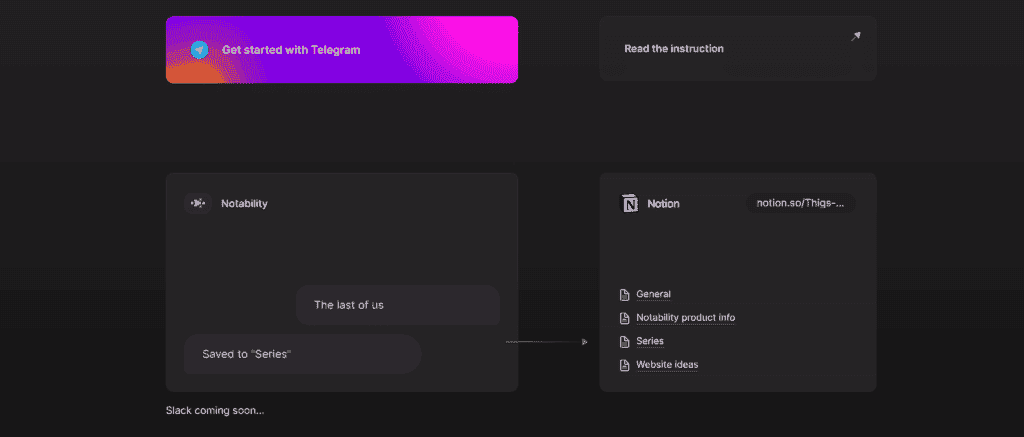The image size is (1024, 437).
Task: Click the page icon beside Website ideas
Action: tap(624, 365)
